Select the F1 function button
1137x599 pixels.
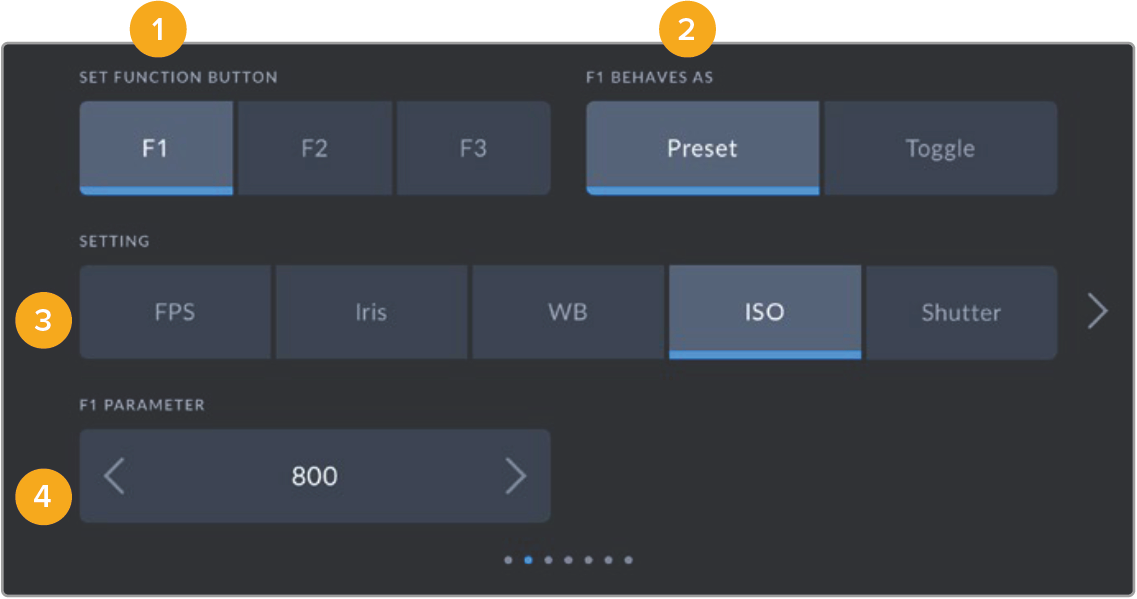point(156,148)
